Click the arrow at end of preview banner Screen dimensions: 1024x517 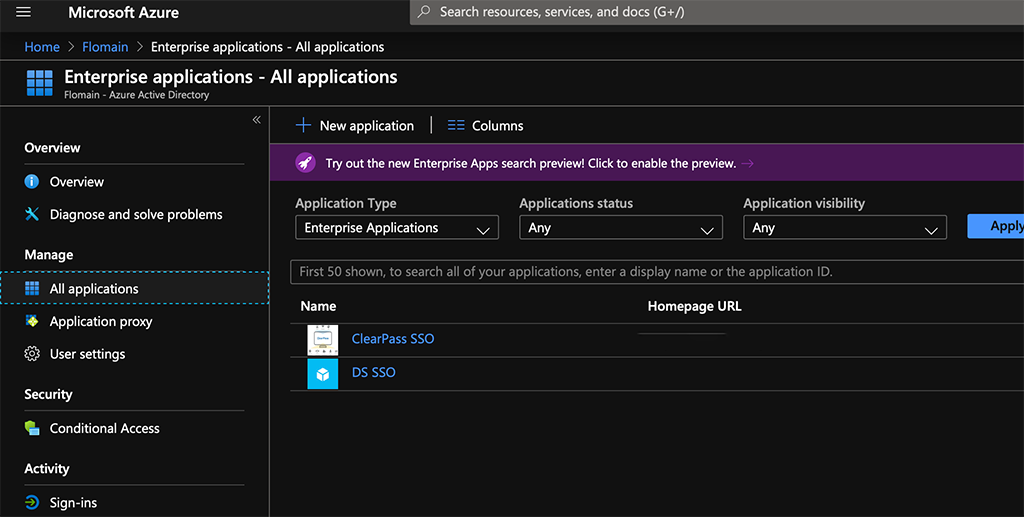coord(748,163)
